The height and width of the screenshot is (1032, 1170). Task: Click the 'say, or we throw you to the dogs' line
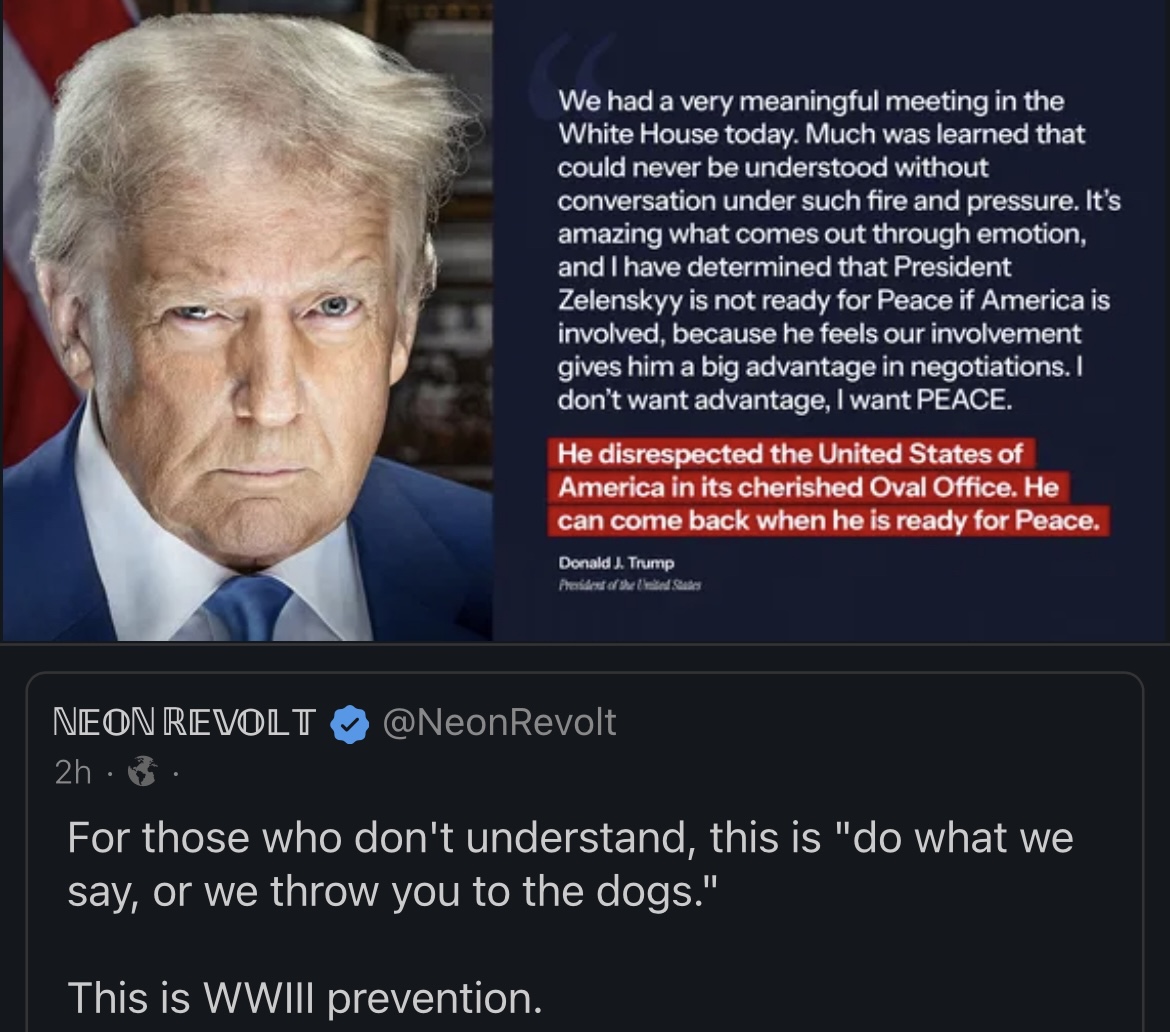[393, 892]
